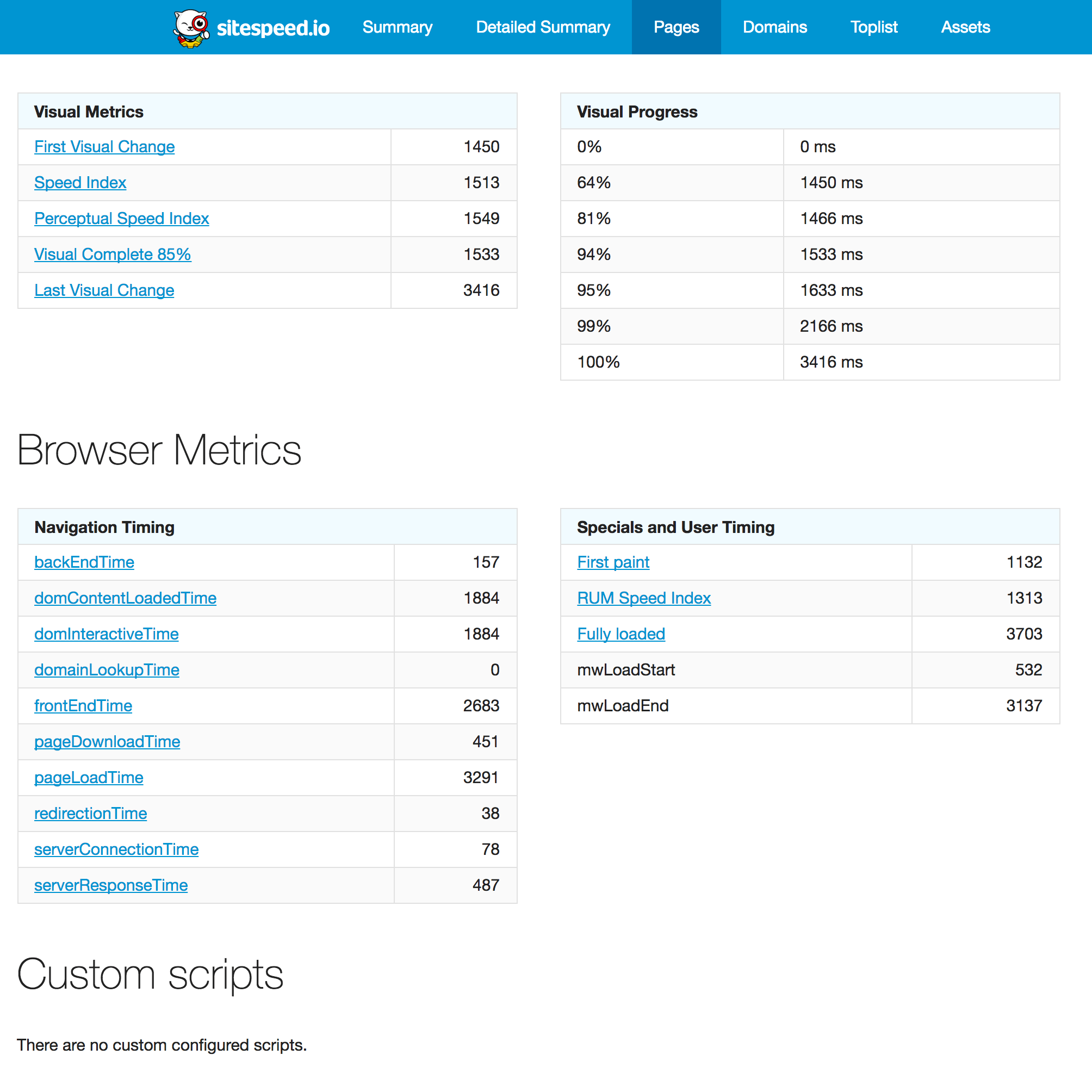Open the frontEndTime details

(82, 705)
